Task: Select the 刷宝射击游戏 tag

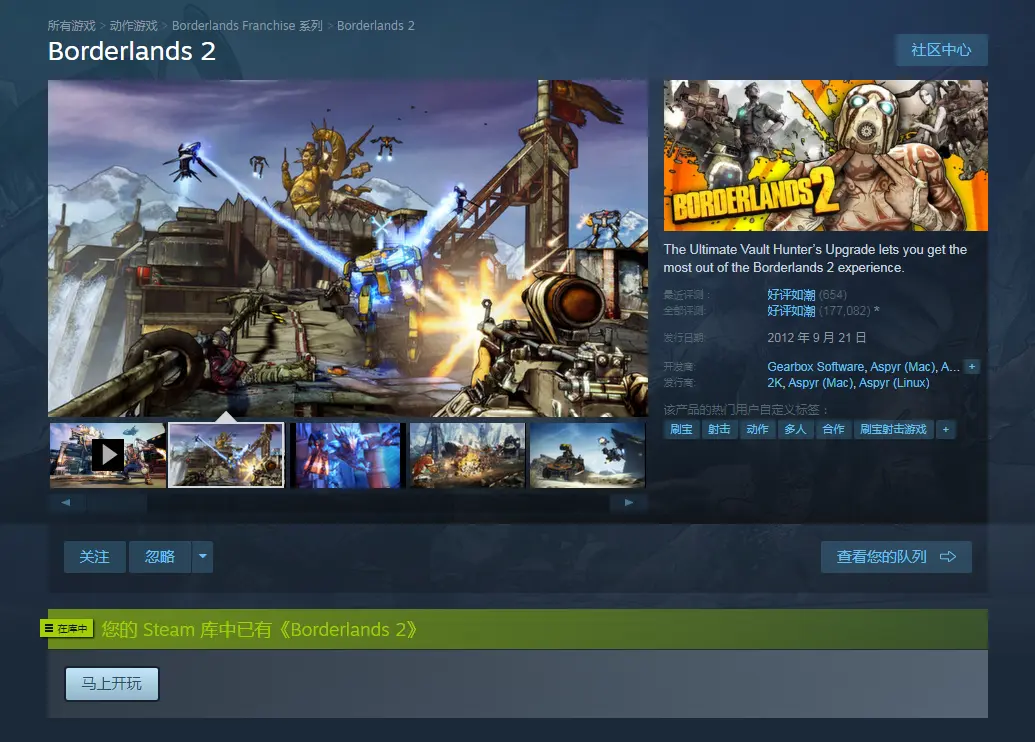Action: click(x=894, y=429)
